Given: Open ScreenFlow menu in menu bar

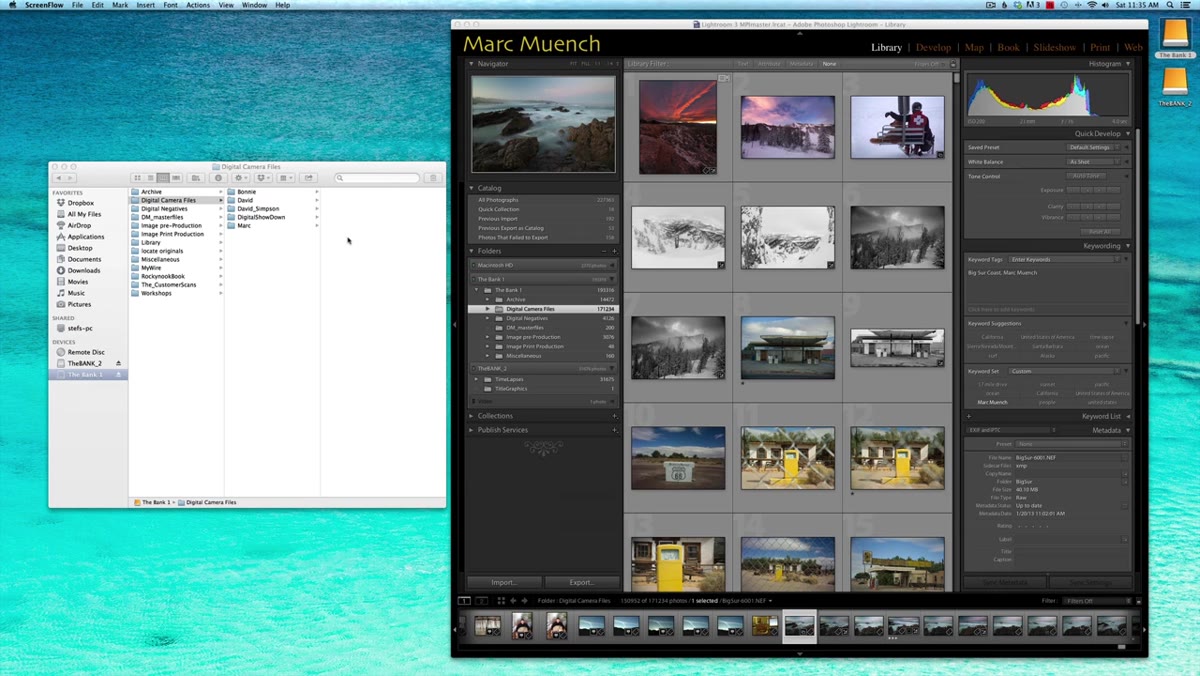Looking at the screenshot, I should [x=44, y=5].
